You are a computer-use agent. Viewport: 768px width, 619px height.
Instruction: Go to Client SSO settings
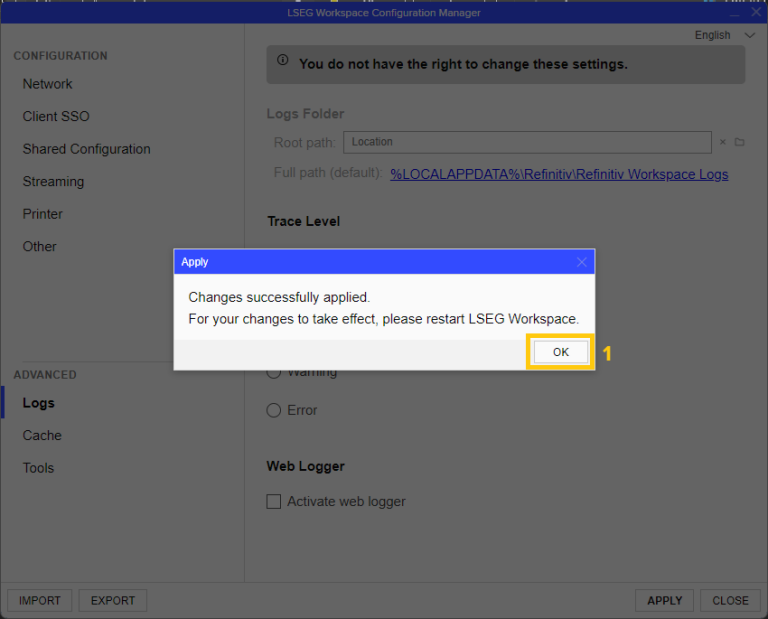(56, 116)
